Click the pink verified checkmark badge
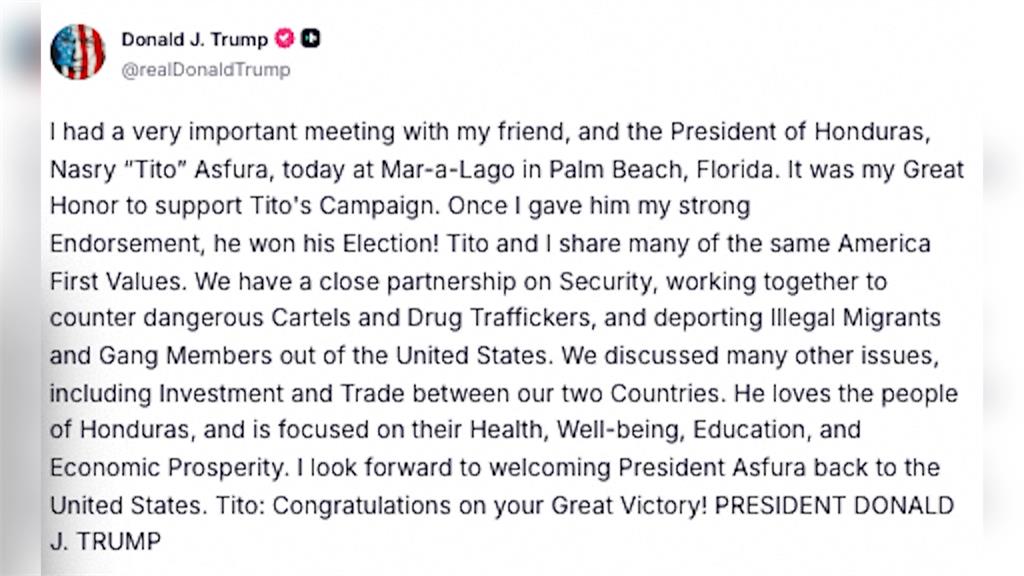 click(285, 39)
